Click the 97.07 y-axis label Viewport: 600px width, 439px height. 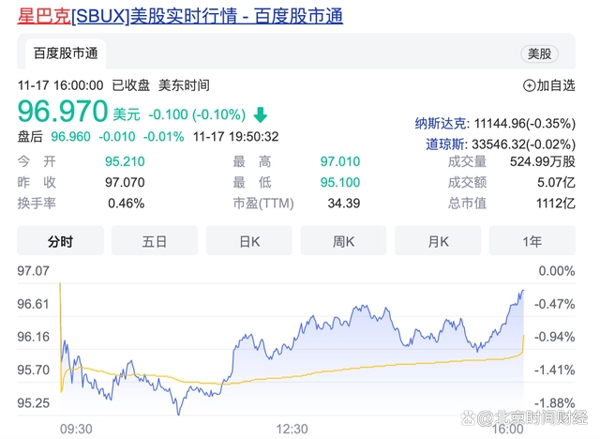tap(33, 271)
